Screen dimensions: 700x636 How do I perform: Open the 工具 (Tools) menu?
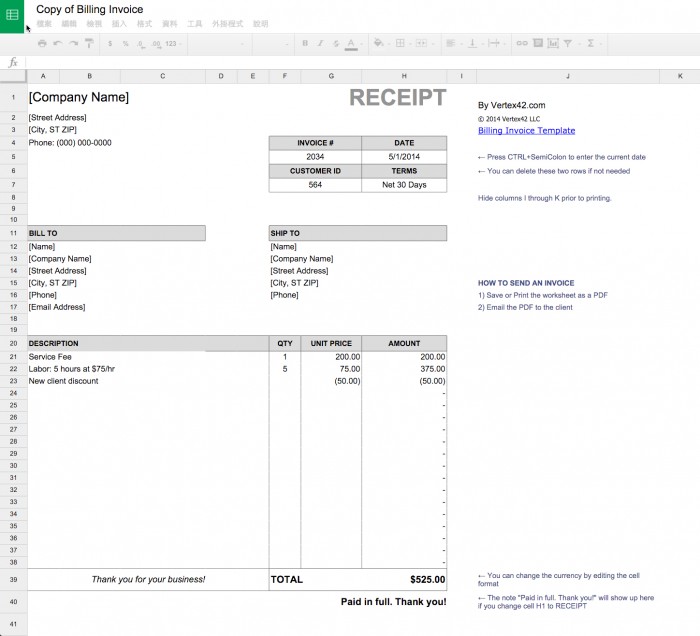195,24
